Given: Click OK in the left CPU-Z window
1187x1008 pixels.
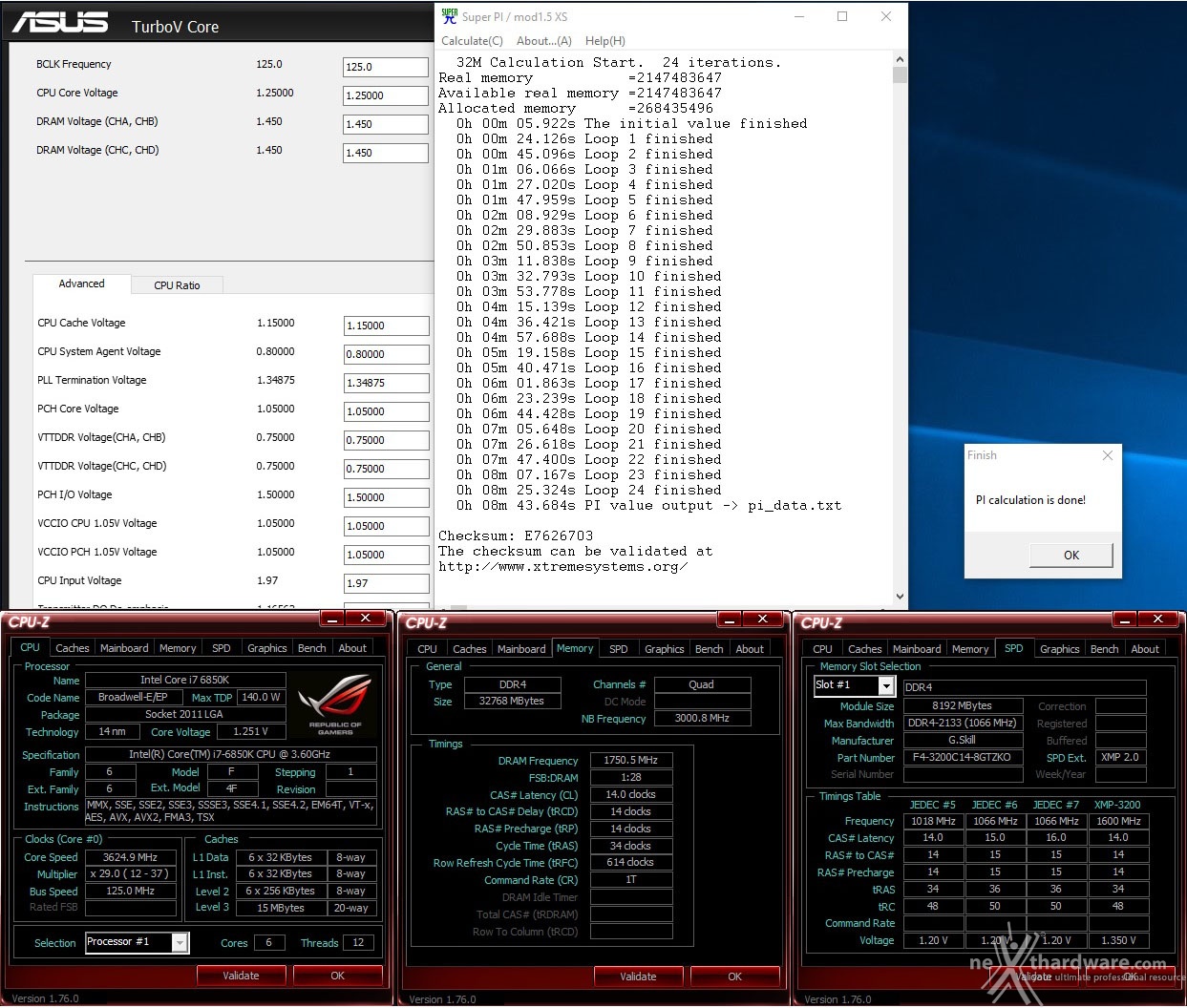Looking at the screenshot, I should [x=337, y=976].
